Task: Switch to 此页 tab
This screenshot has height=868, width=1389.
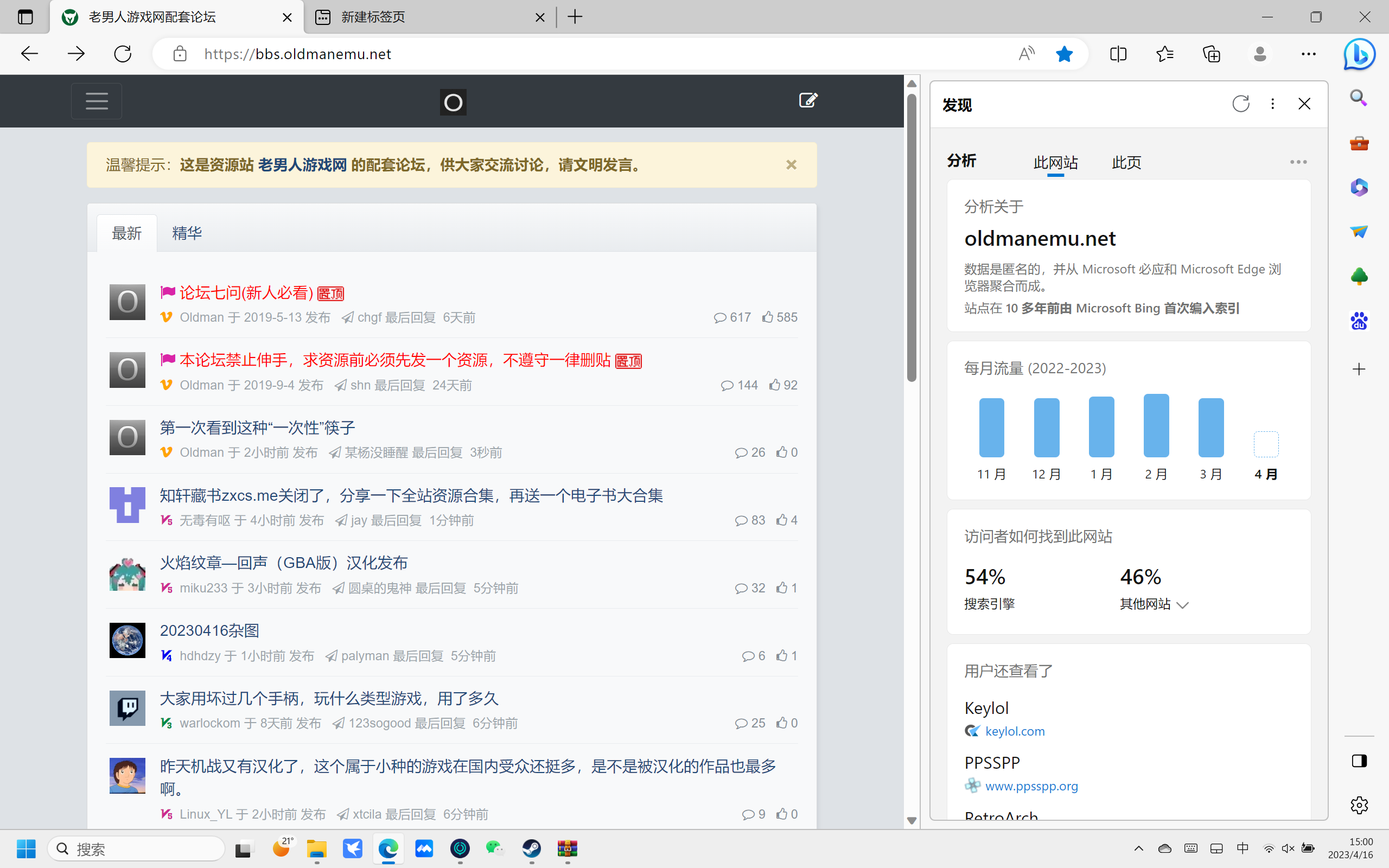Action: coord(1126,162)
